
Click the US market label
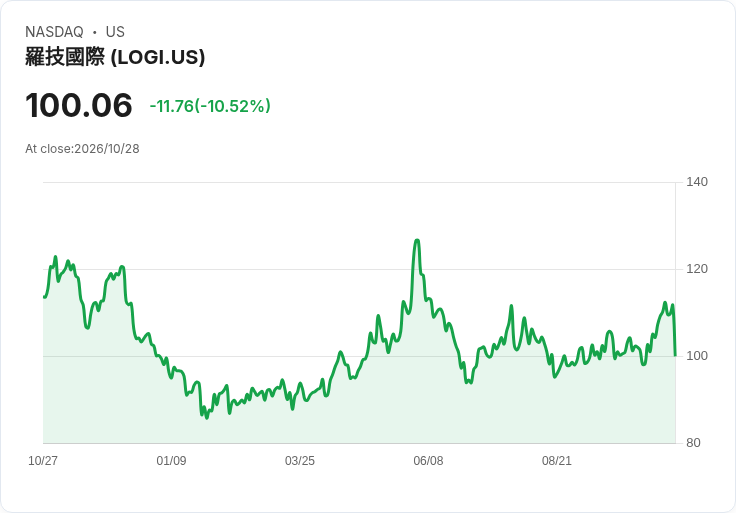point(115,32)
